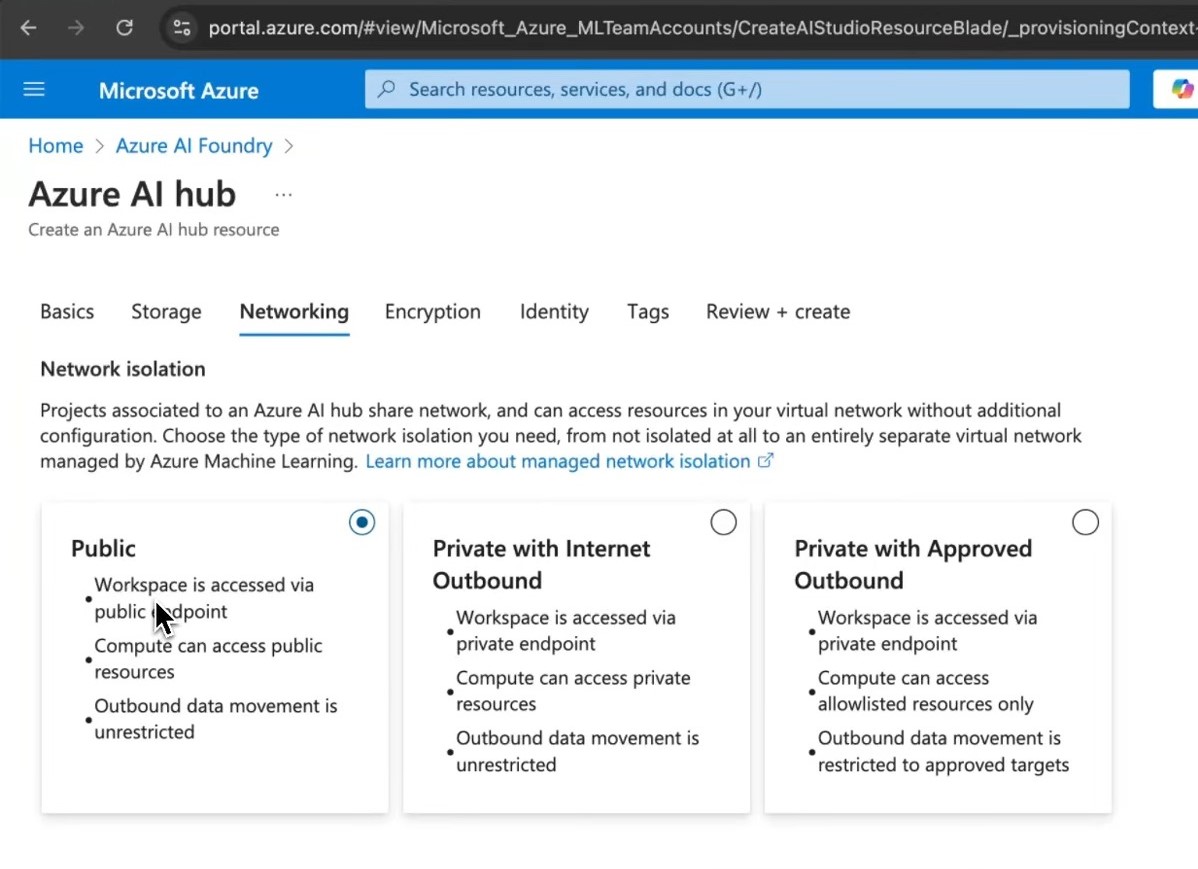This screenshot has width=1198, height=869.
Task: Open the Identity tab
Action: 554,312
